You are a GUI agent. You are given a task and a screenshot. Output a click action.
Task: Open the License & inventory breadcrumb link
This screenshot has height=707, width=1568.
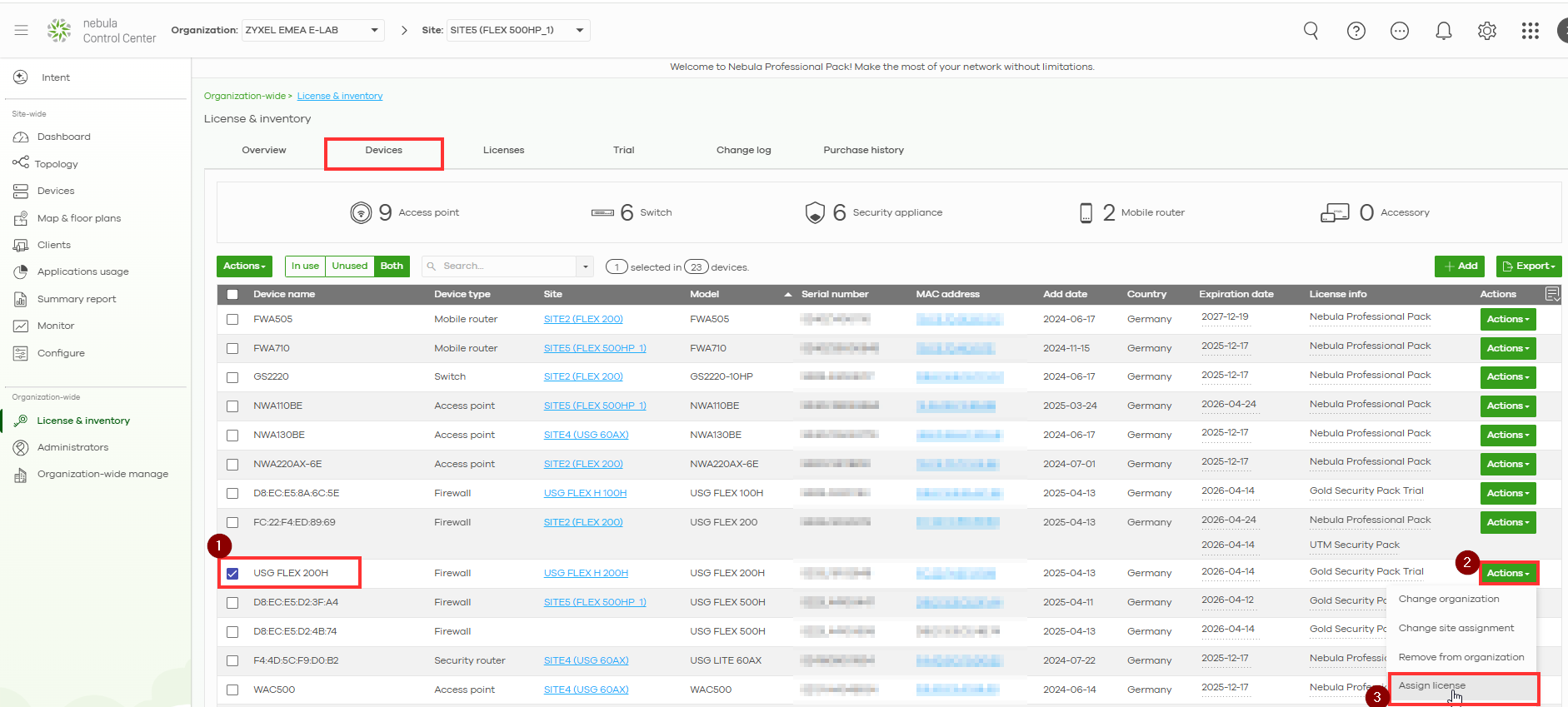tap(340, 96)
